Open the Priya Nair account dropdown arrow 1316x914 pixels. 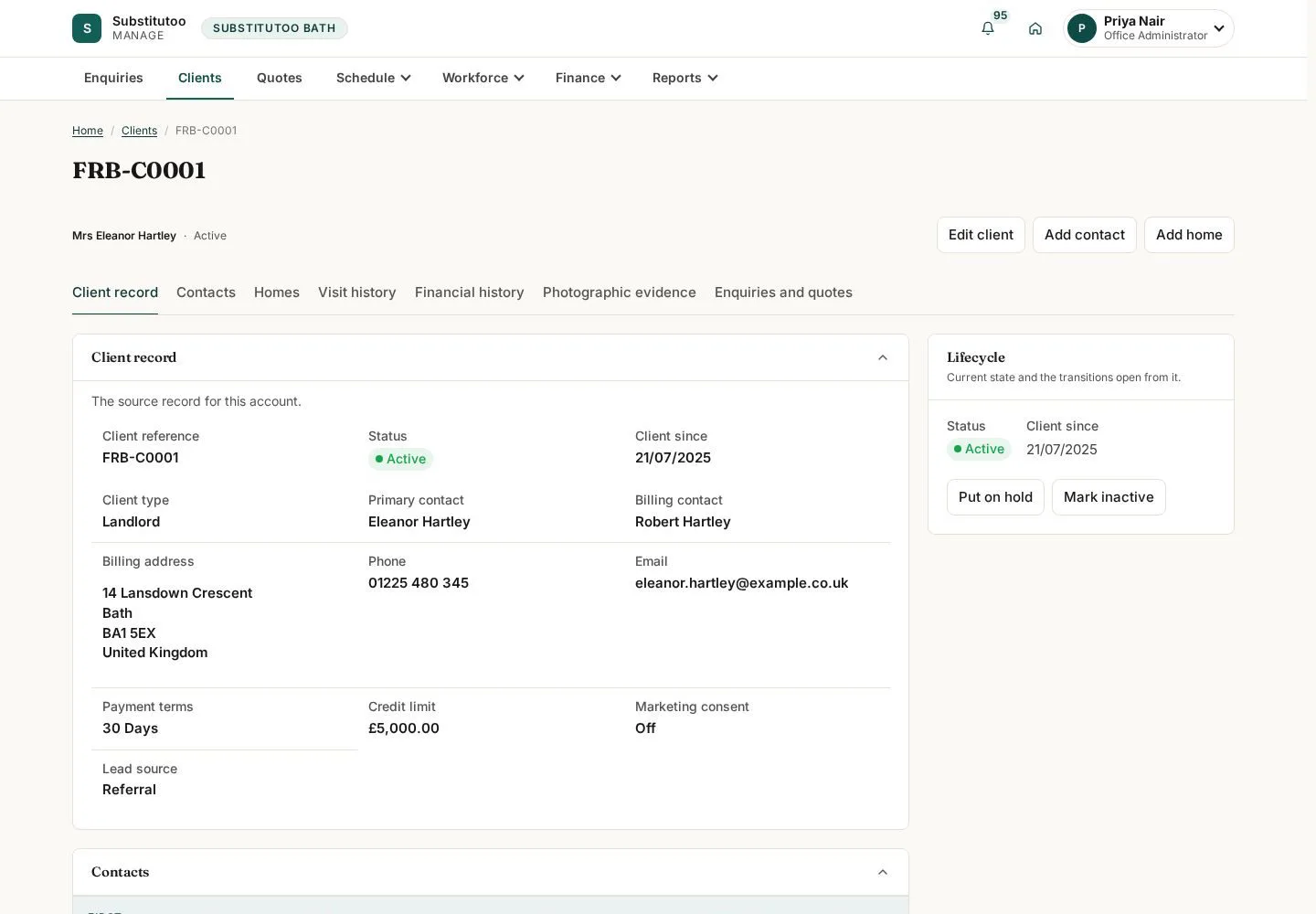1219,28
